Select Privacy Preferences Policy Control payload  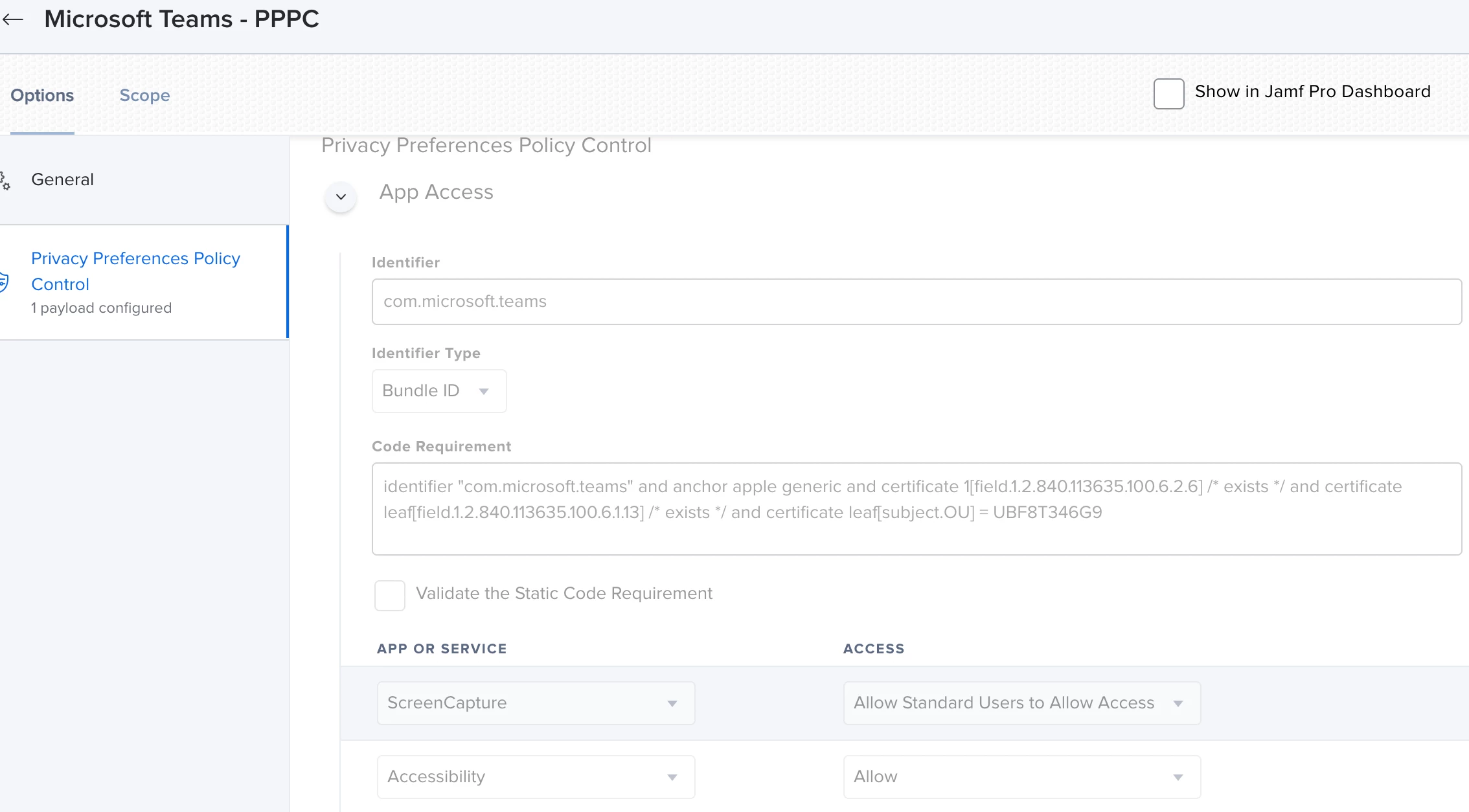click(144, 282)
